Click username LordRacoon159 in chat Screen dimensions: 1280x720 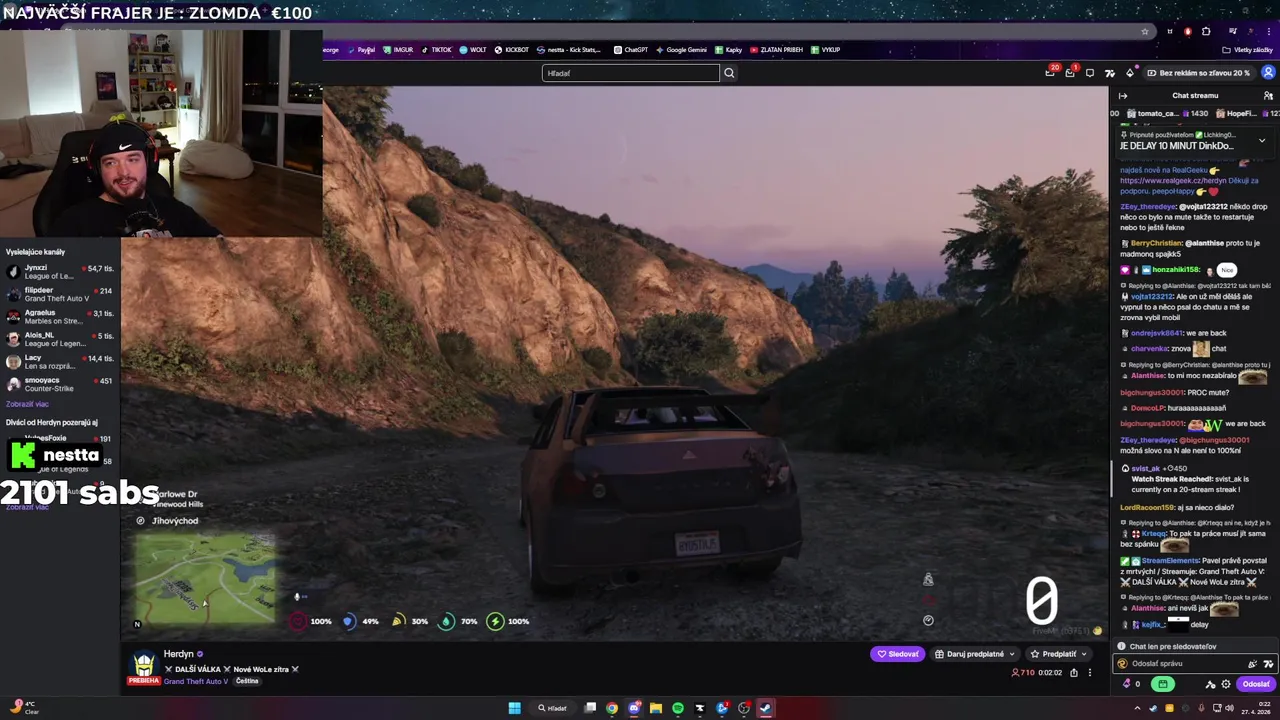(1147, 508)
